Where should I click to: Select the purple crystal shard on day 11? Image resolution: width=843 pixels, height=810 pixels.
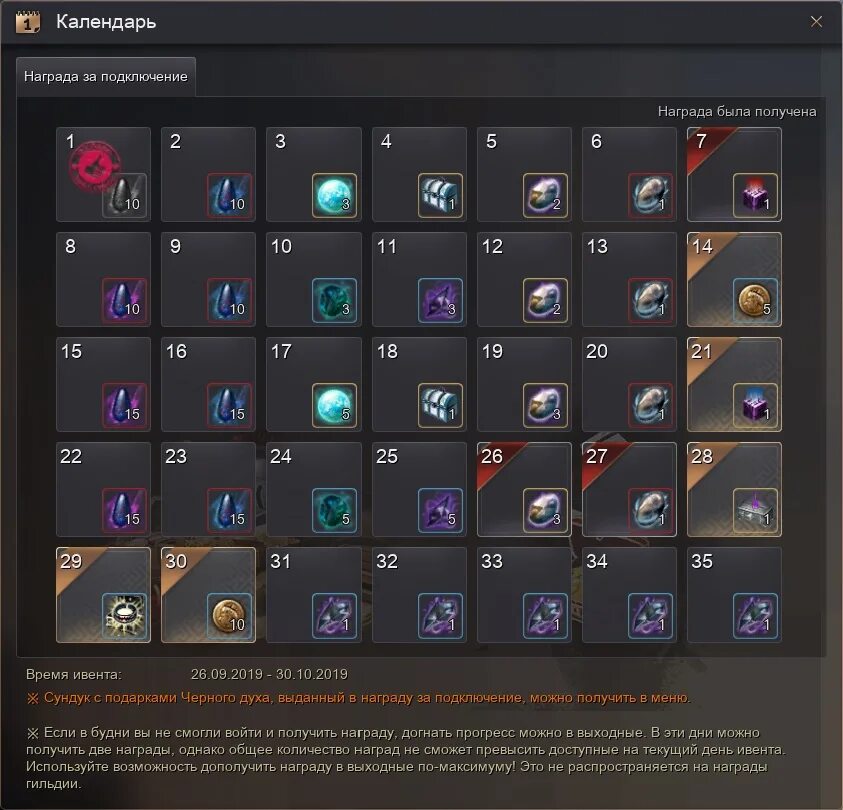[440, 300]
